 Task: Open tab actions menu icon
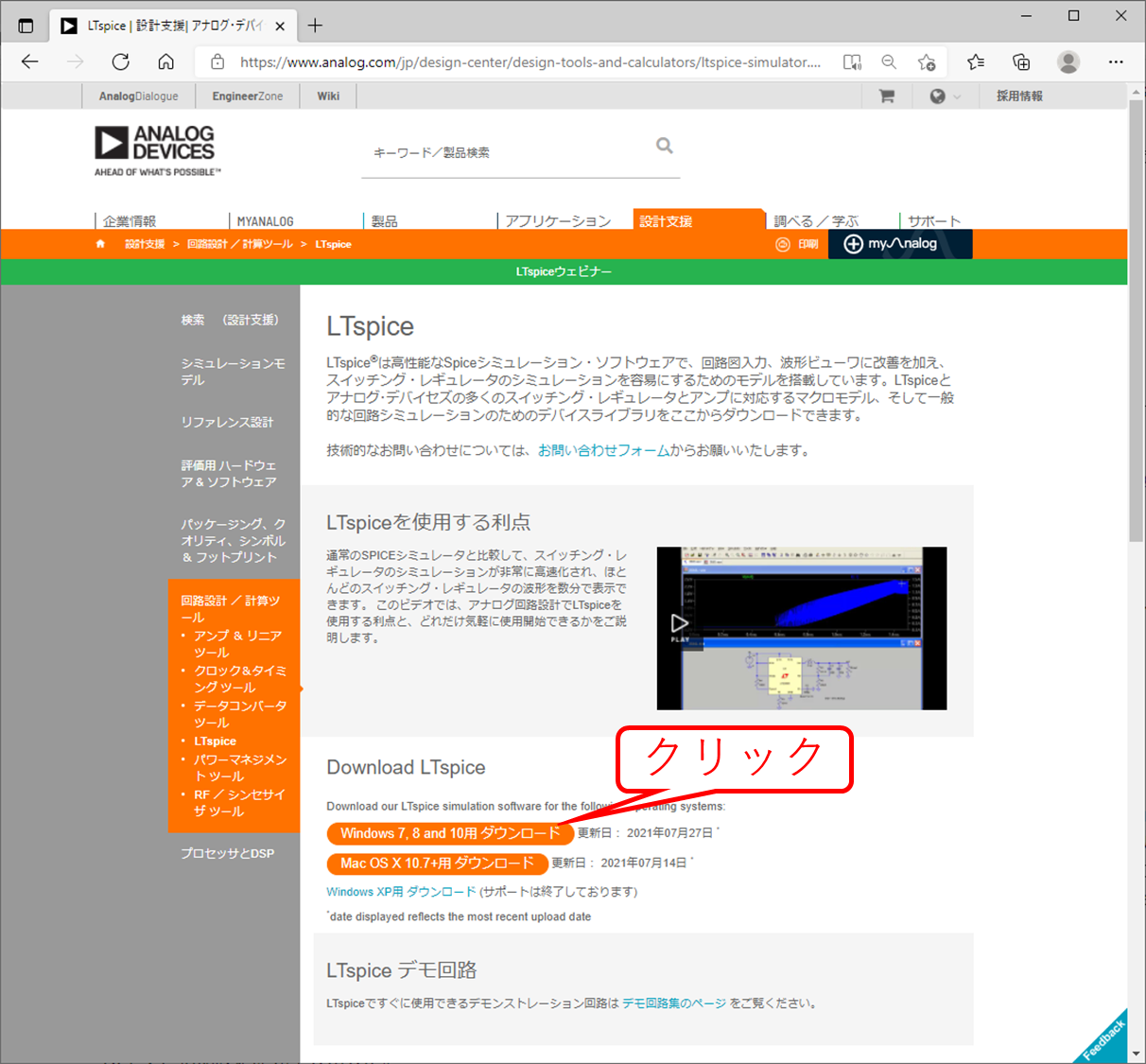[26, 26]
